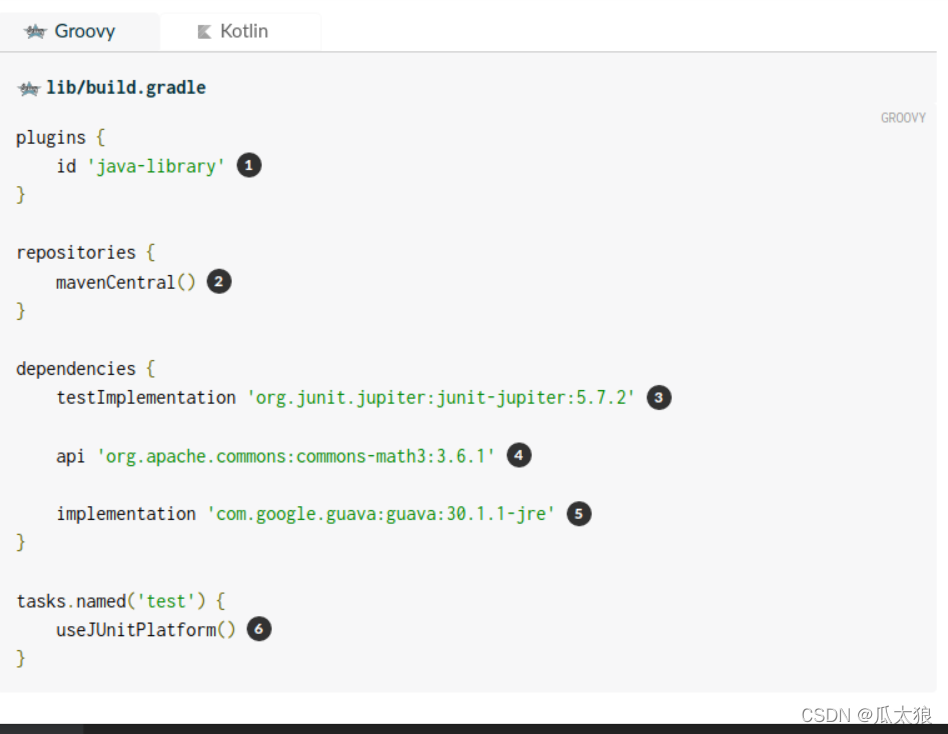Click the testImplementation keyword

[x=146, y=398]
